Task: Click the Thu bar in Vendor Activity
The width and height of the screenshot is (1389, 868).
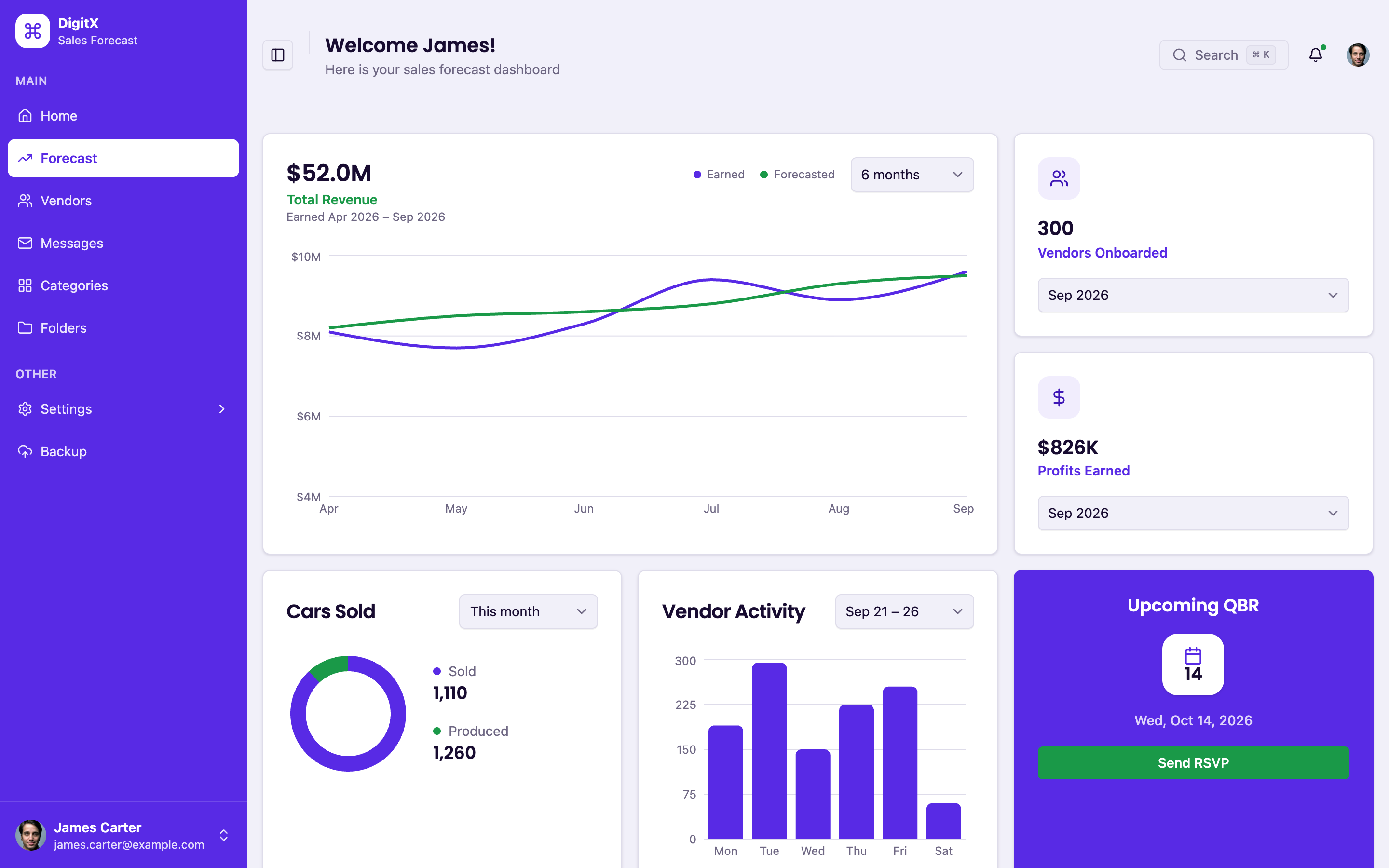Action: click(x=857, y=772)
